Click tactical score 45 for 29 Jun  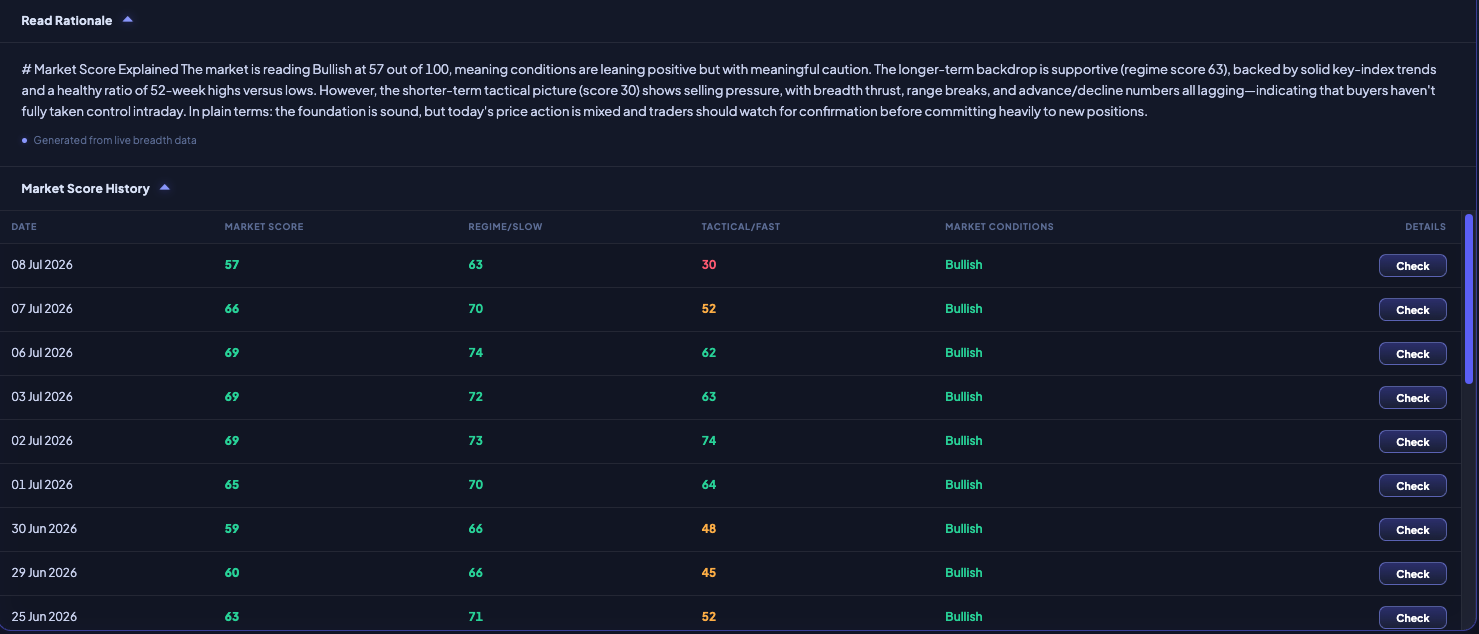coord(709,573)
